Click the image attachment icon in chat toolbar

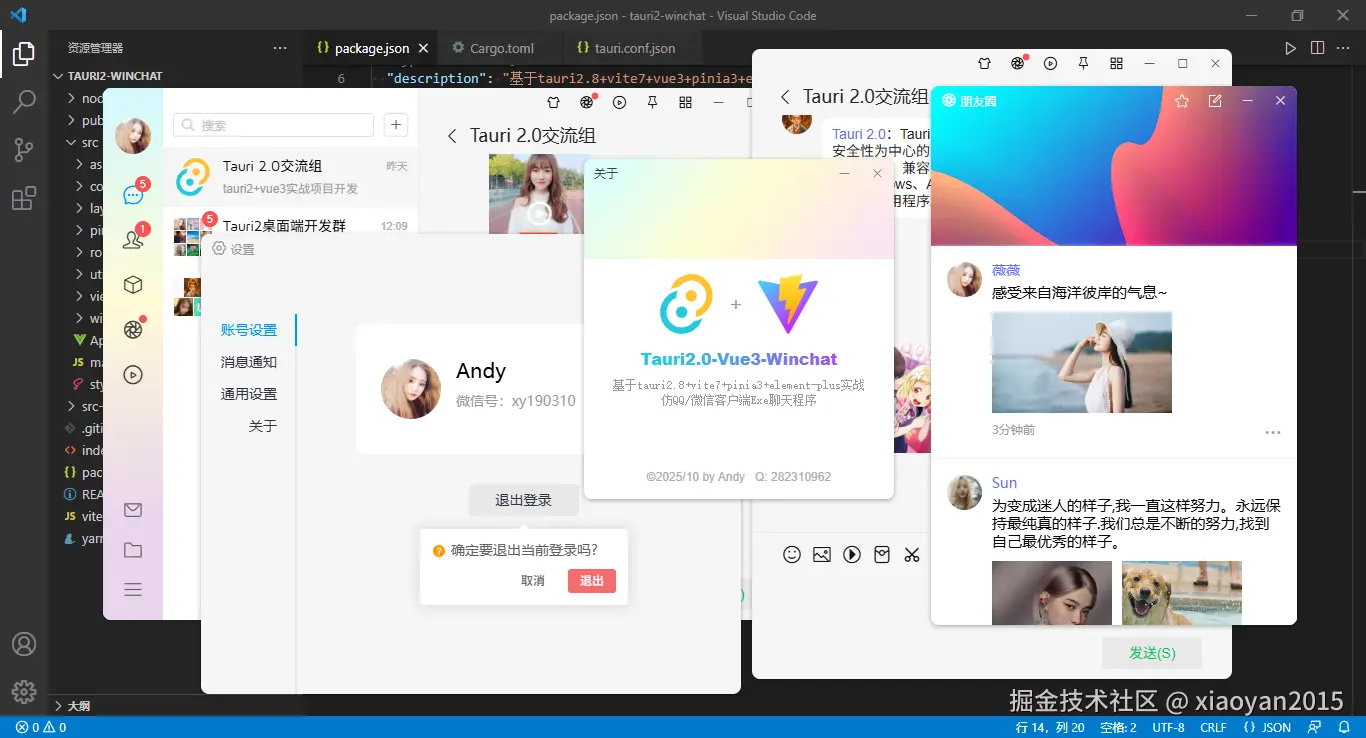[822, 554]
